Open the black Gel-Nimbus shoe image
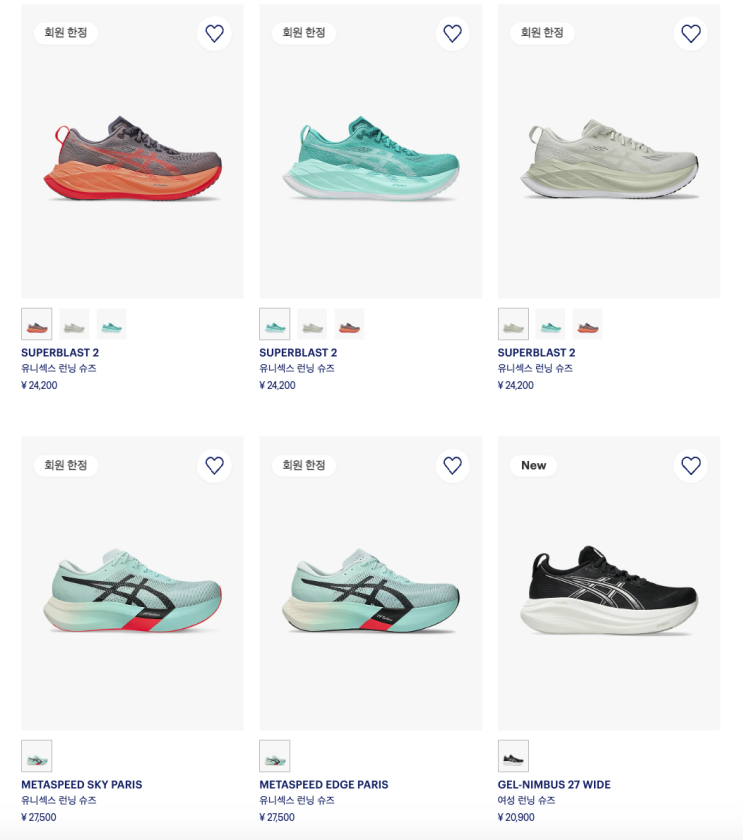The height and width of the screenshot is (840, 743). (x=608, y=592)
